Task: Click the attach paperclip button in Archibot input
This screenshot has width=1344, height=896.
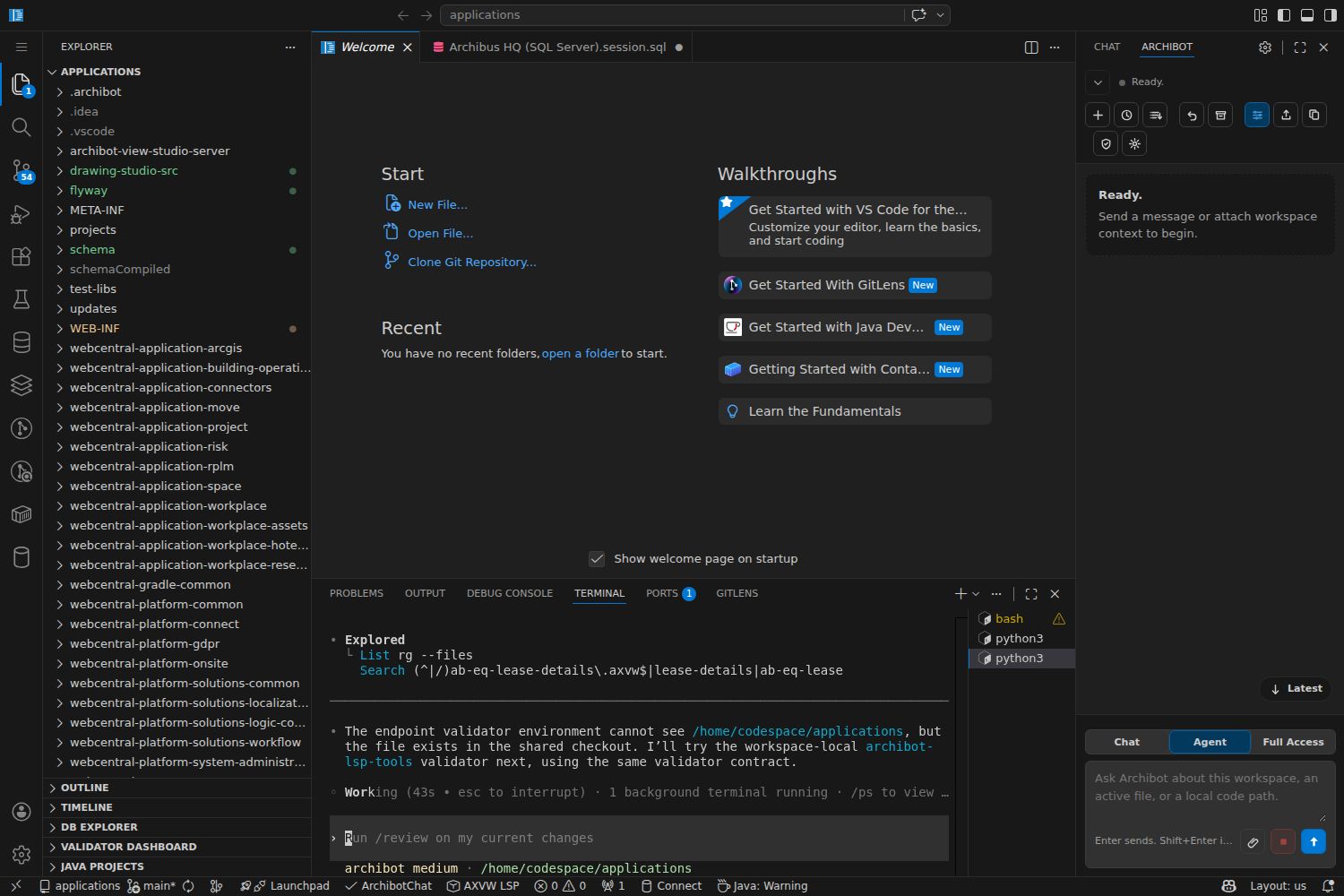Action: point(1254,842)
